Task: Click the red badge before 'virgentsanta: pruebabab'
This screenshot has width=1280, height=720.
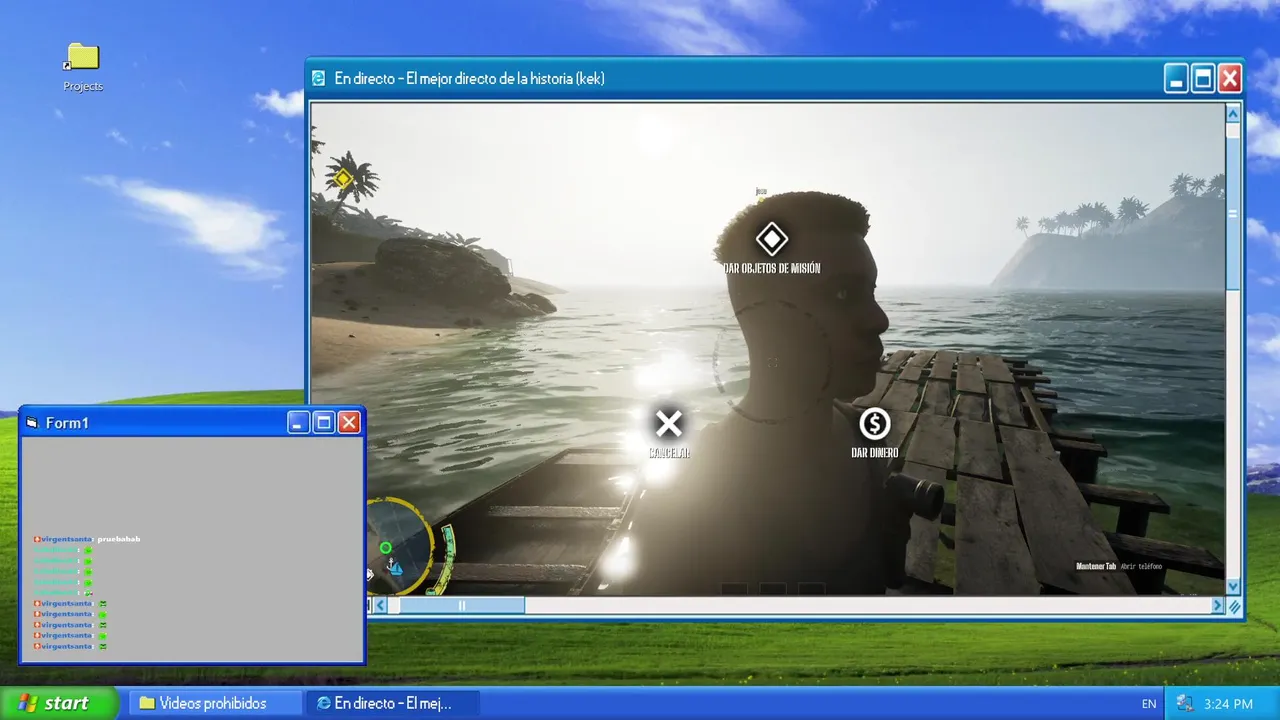Action: pos(37,539)
